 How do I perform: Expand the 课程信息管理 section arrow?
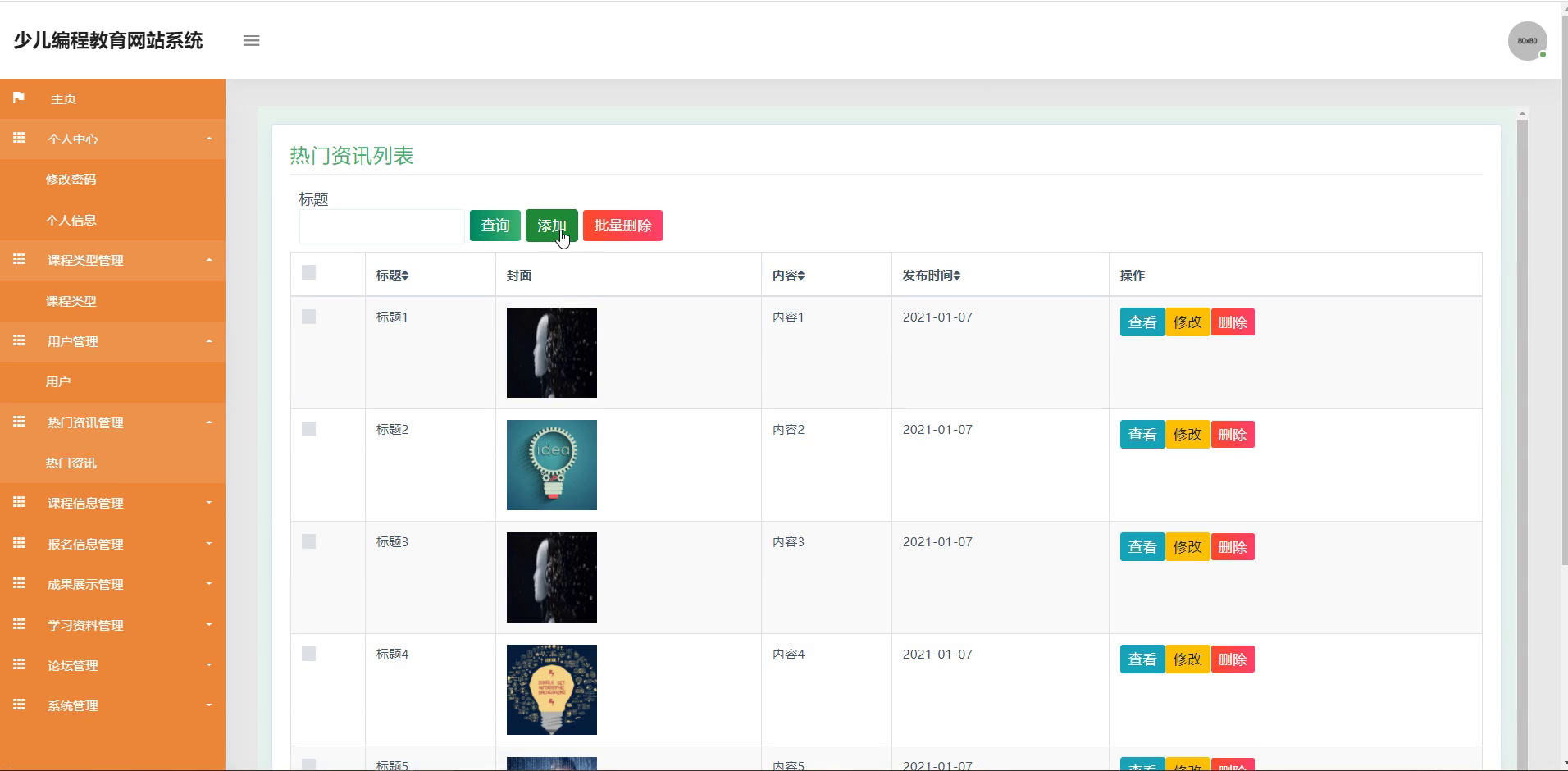point(209,503)
